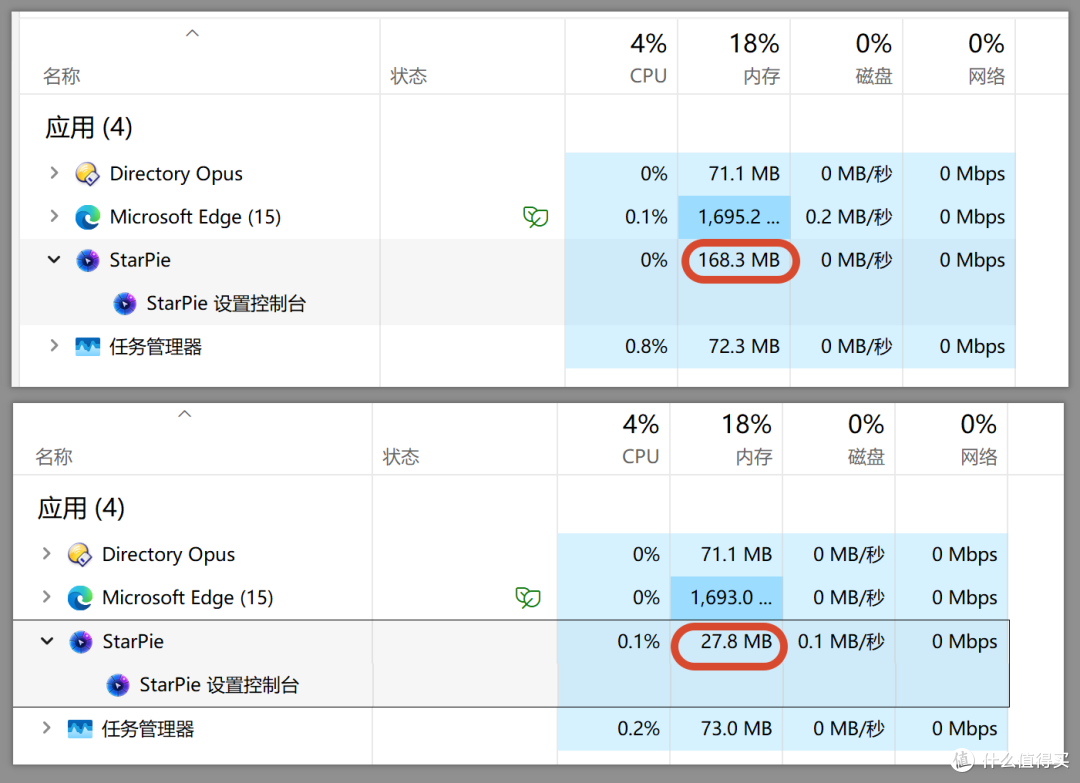The image size is (1080, 783).
Task: Click the StarPie icon in top task list
Action: [x=87, y=260]
